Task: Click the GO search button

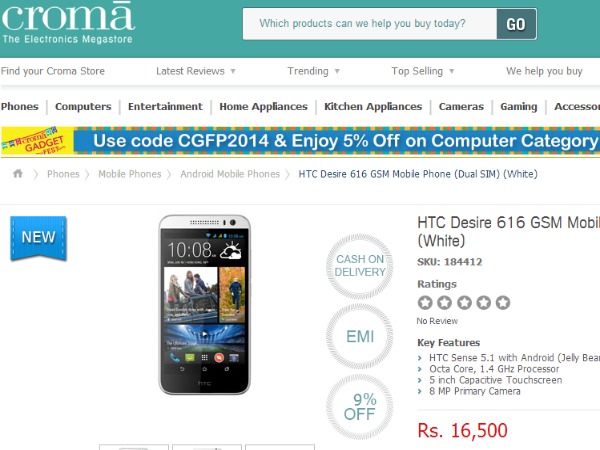Action: point(516,24)
